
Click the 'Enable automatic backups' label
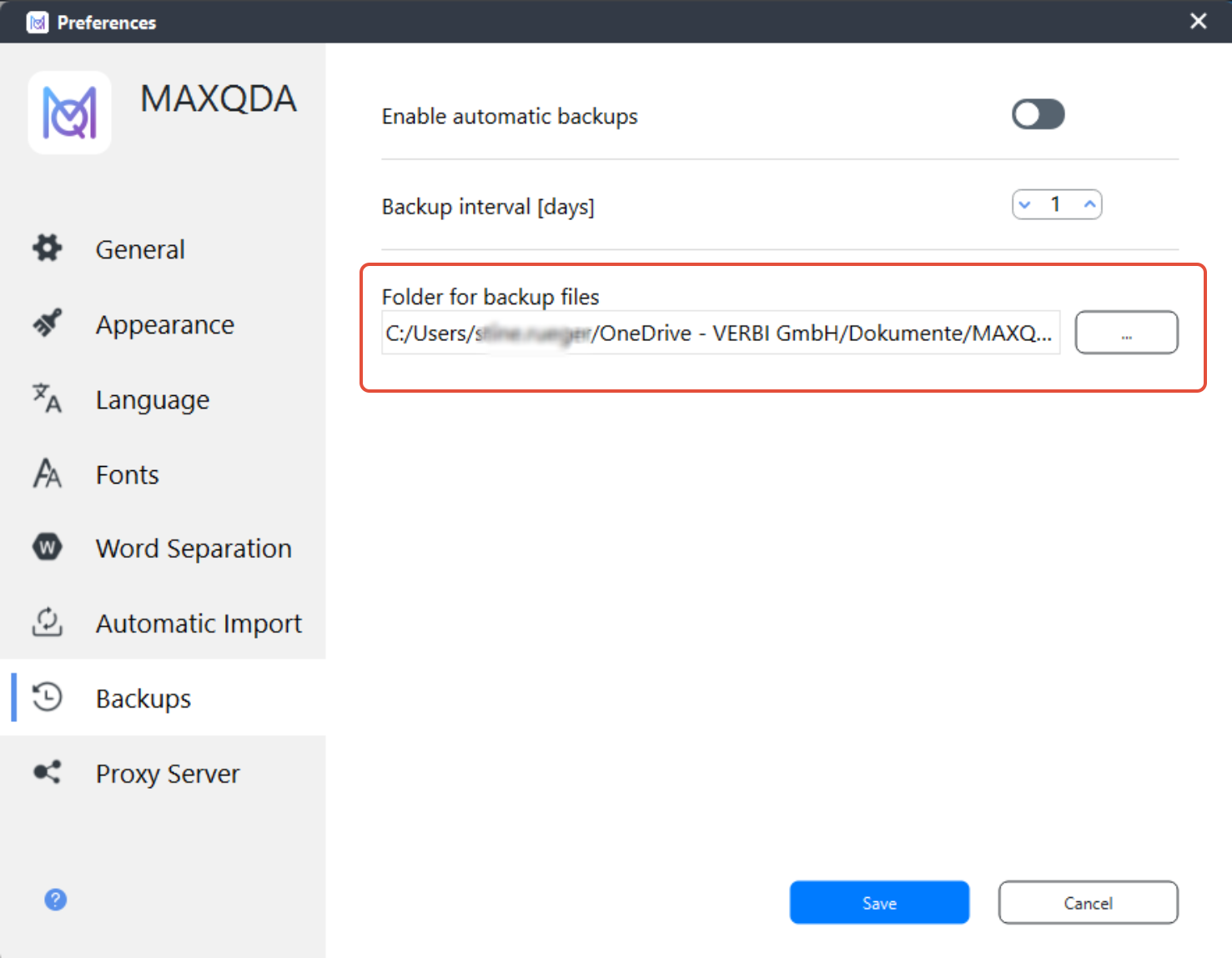[x=510, y=116]
